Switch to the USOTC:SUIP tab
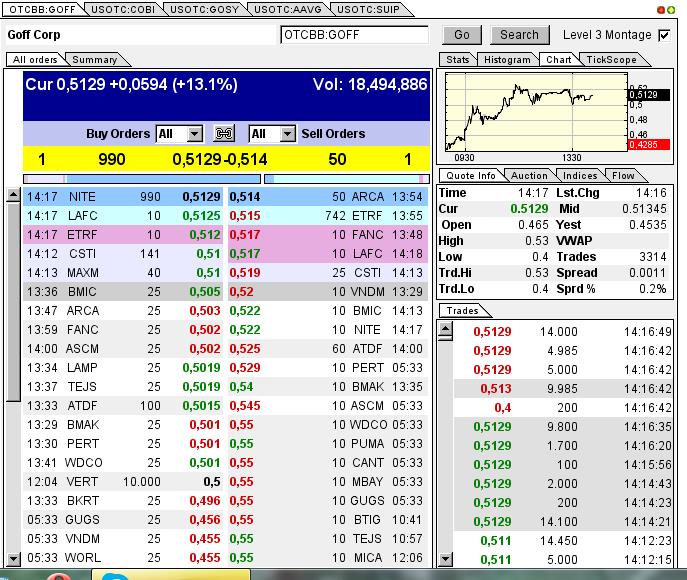 [x=368, y=9]
